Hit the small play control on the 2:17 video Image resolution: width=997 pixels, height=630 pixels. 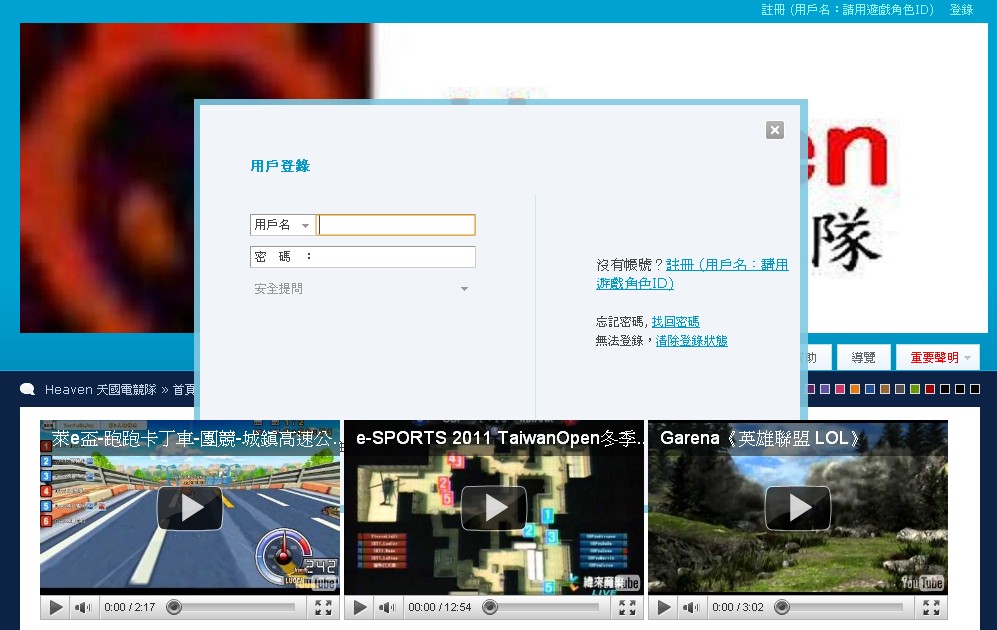point(56,608)
